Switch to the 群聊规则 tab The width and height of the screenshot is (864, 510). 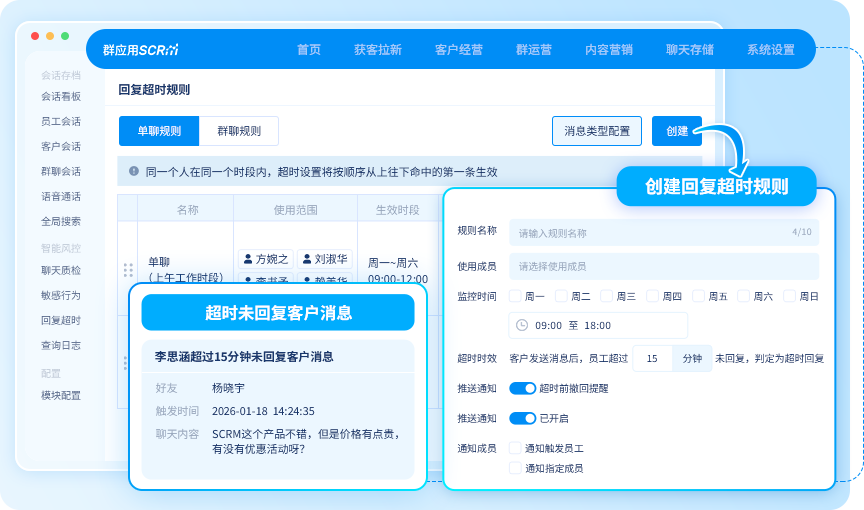(x=239, y=131)
